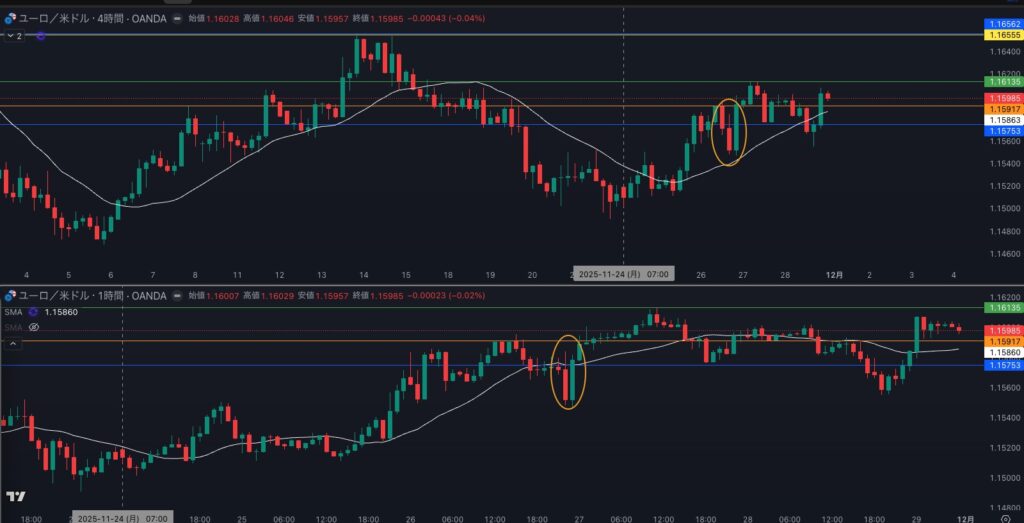Select the blue horizontal line in the 1-hour chart
1024x523 pixels.
(490, 365)
